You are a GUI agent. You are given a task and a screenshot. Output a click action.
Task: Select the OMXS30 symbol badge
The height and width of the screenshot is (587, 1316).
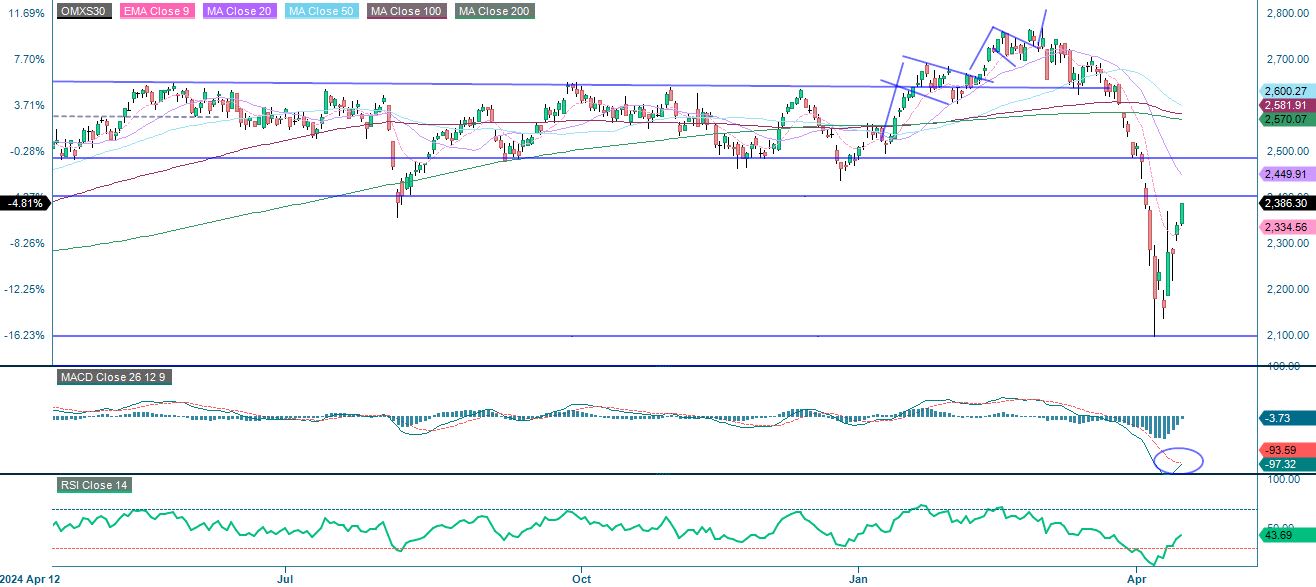coord(83,13)
